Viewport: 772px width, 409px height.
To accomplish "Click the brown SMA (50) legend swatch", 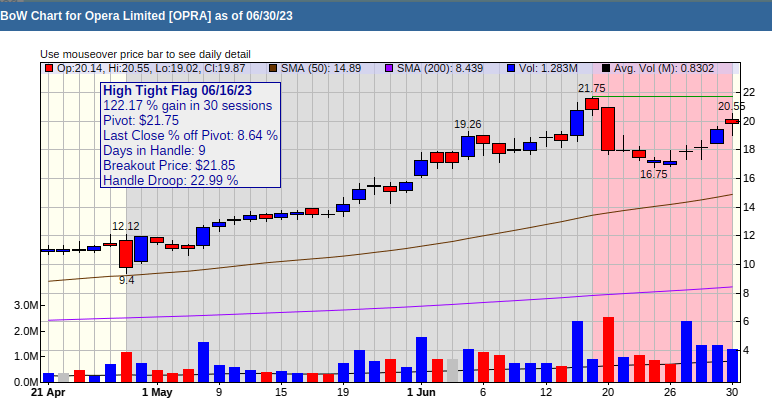I will pyautogui.click(x=273, y=68).
